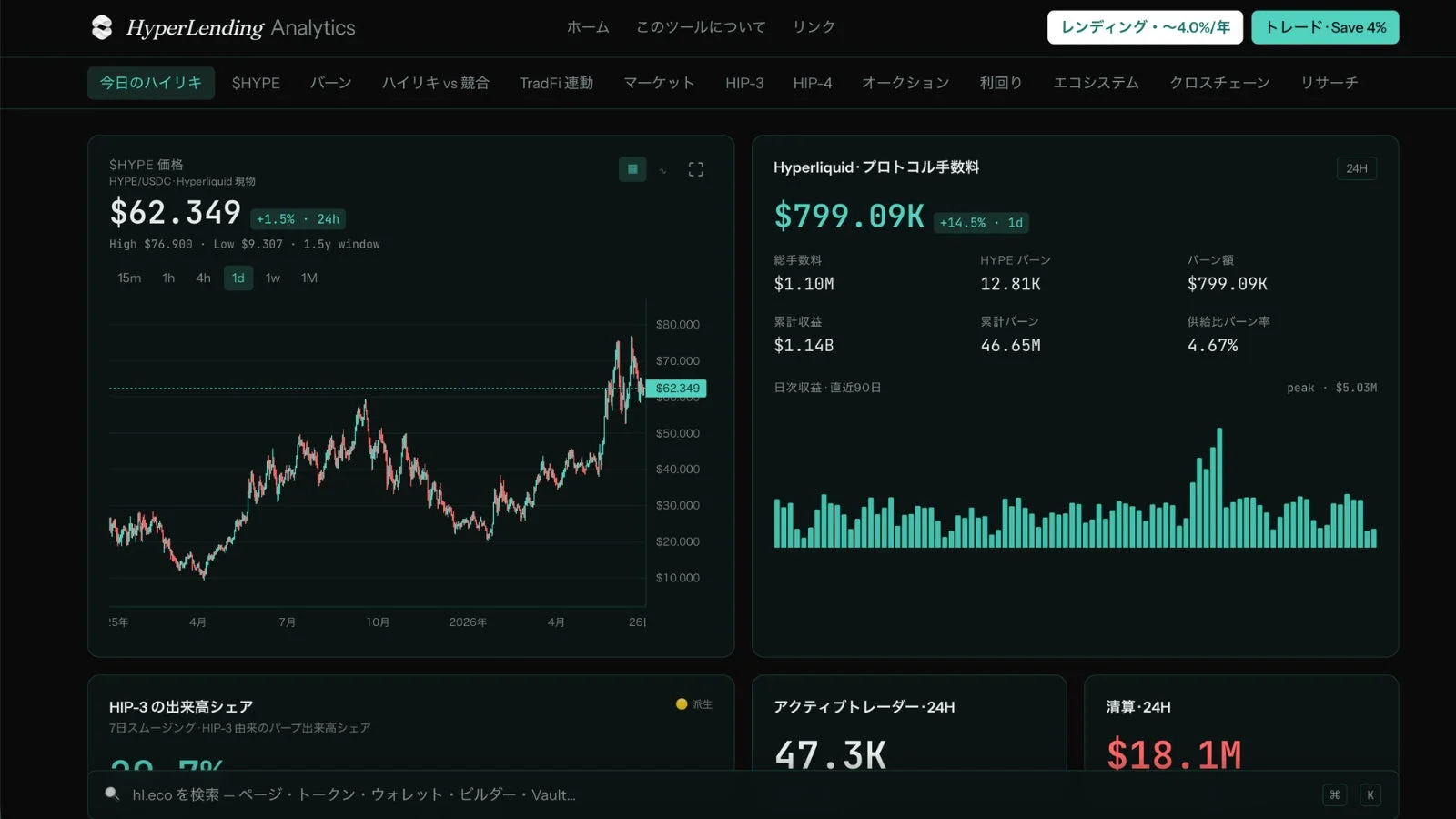Click the HyperLending logo icon
This screenshot has width=1456, height=819.
102,27
